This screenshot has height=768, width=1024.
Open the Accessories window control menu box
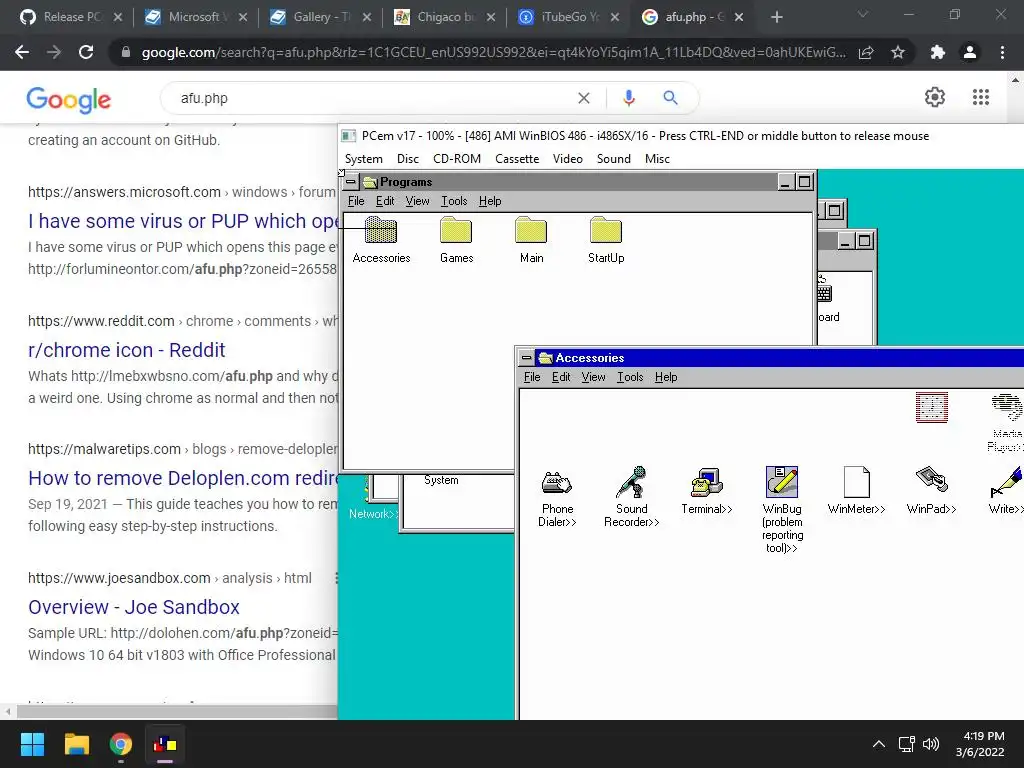[x=526, y=357]
